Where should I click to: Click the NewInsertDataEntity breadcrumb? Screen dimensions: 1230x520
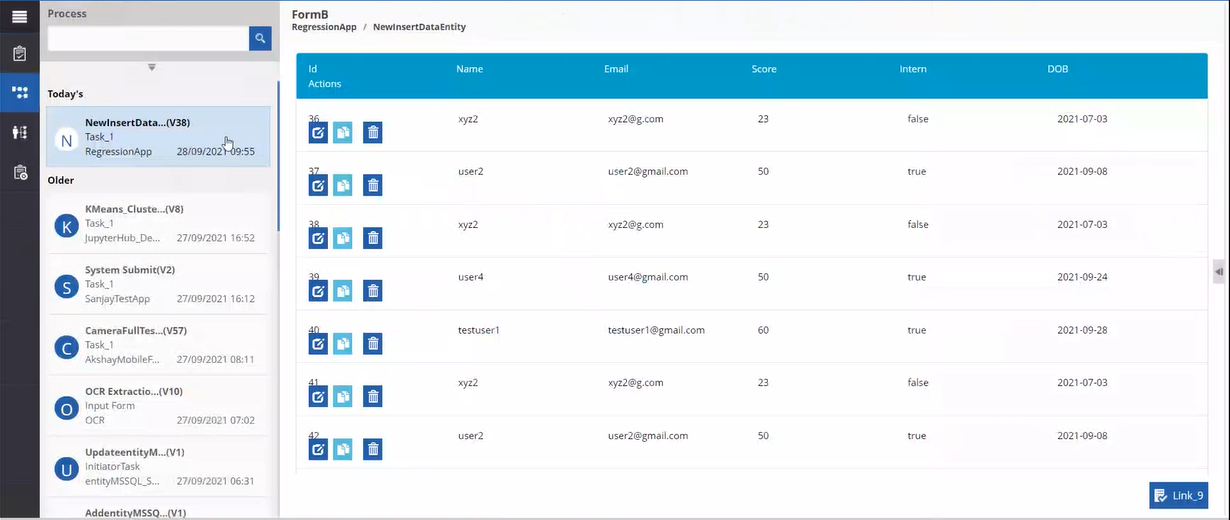coord(419,27)
